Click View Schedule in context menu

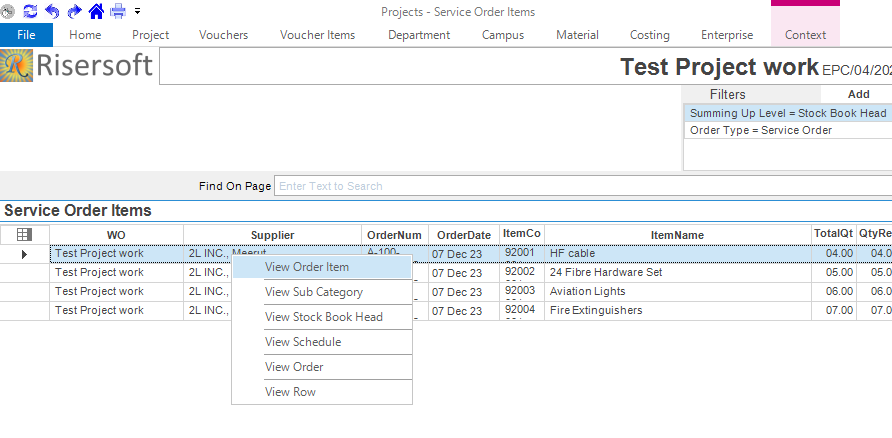(303, 342)
